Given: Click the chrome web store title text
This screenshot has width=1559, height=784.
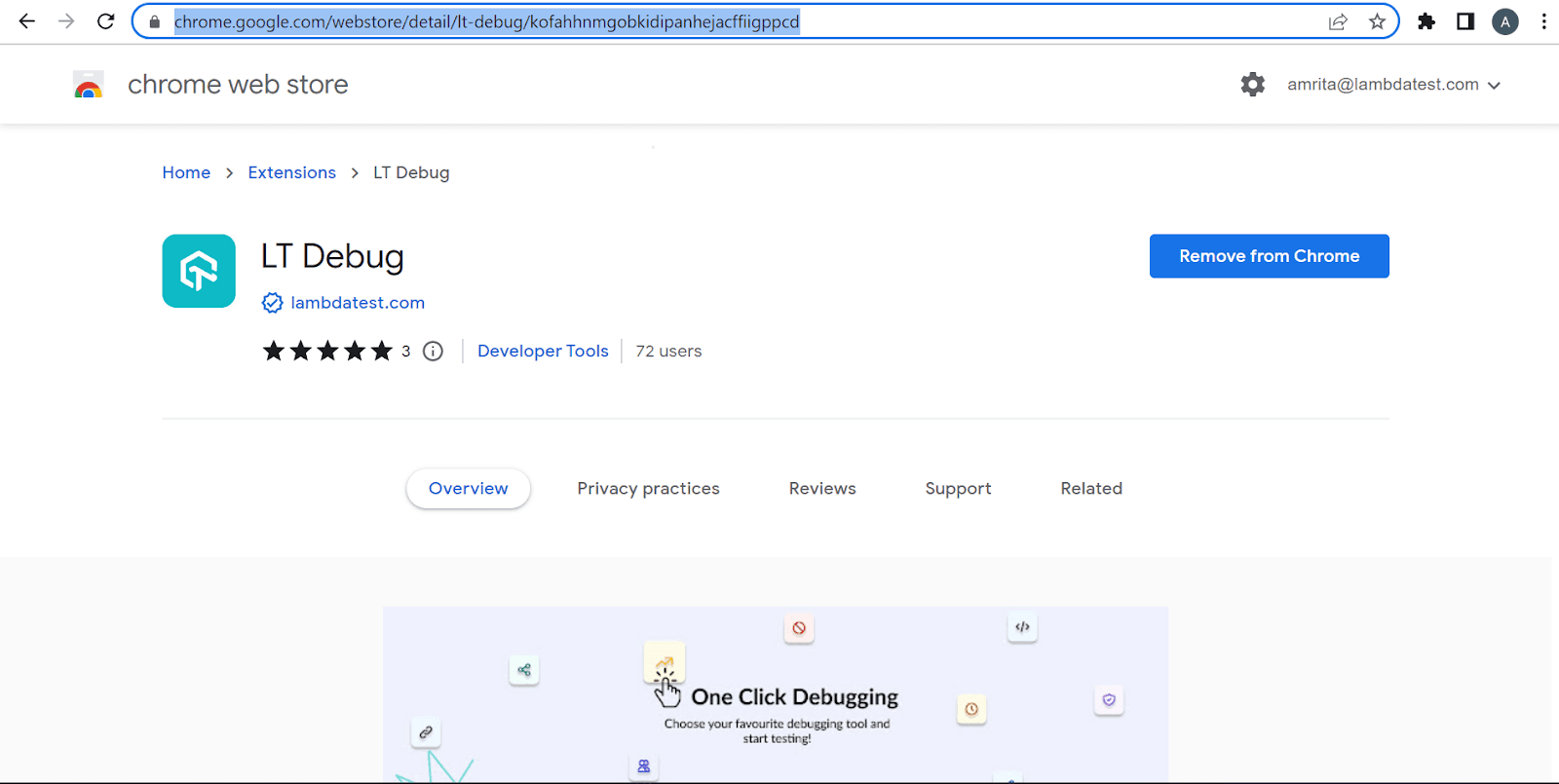Looking at the screenshot, I should [238, 85].
